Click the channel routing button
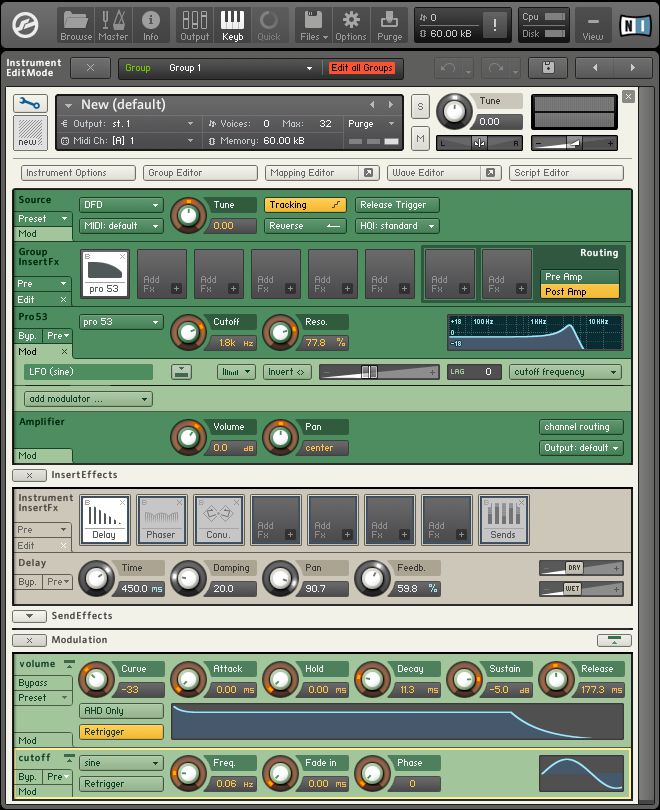This screenshot has width=660, height=810. (x=581, y=427)
